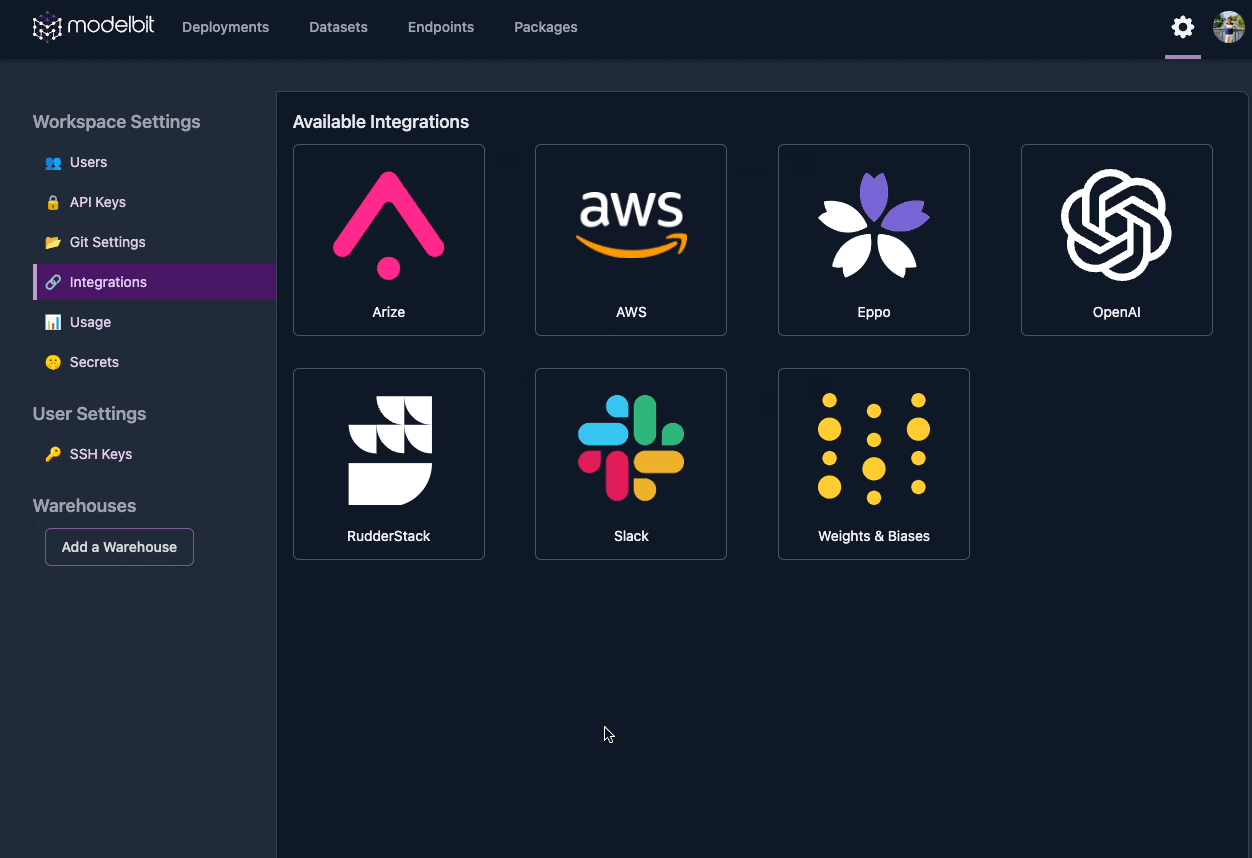Click the Warehouses heading
Image resolution: width=1252 pixels, height=858 pixels.
click(x=84, y=506)
